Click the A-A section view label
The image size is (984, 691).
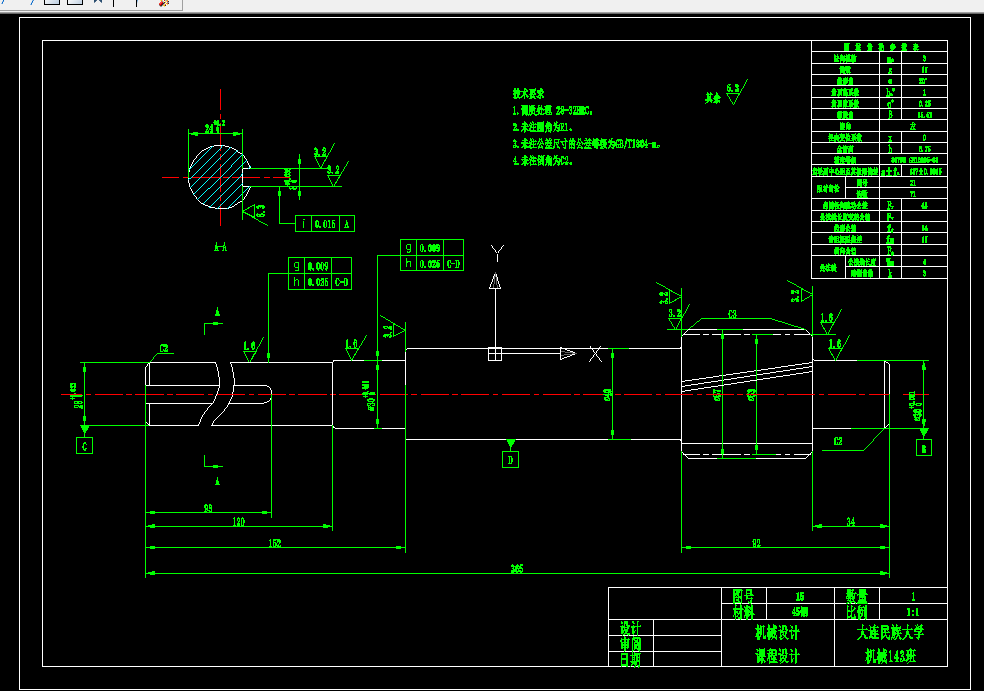pyautogui.click(x=220, y=247)
